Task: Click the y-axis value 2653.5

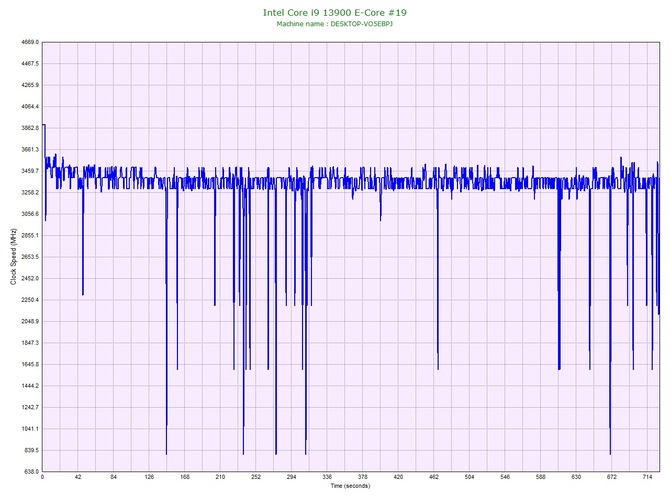Action: [30, 257]
